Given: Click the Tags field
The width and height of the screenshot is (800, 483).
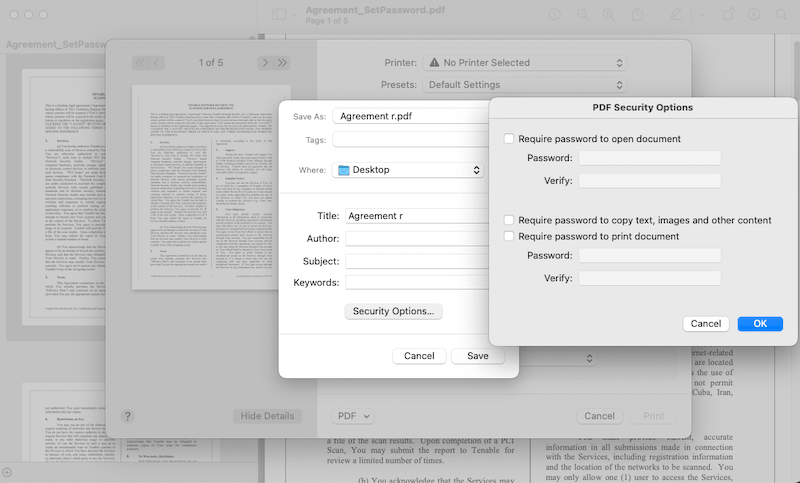Looking at the screenshot, I should (411, 140).
